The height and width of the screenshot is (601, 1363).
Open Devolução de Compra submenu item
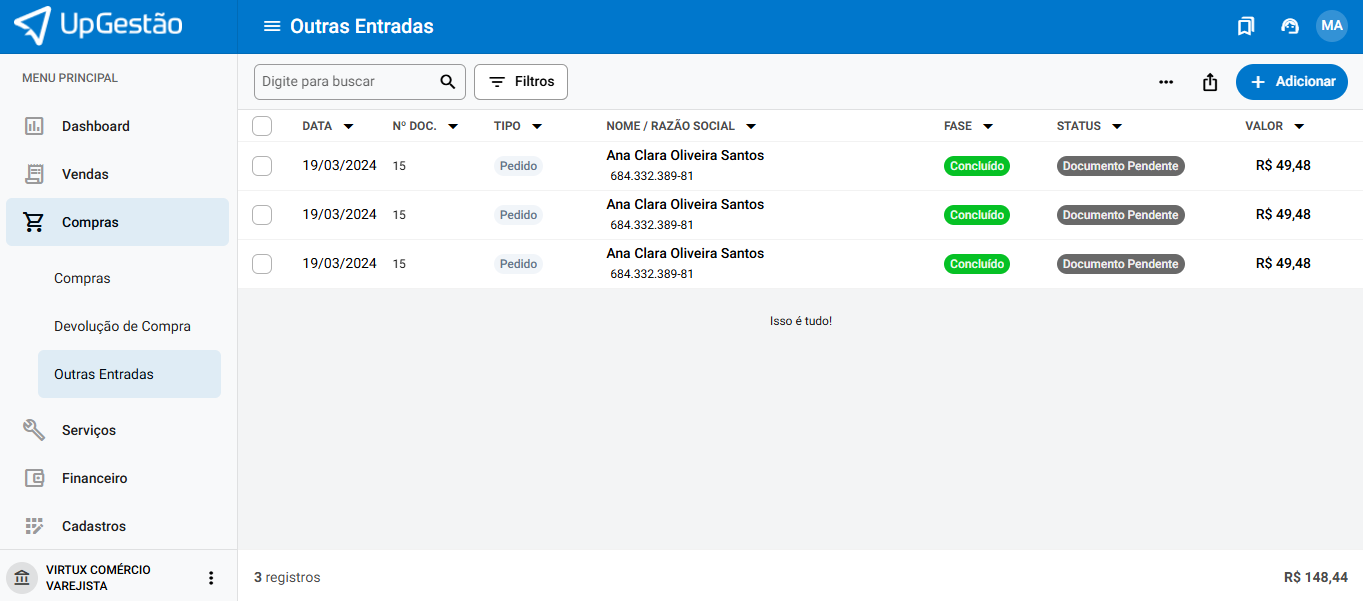(x=122, y=326)
